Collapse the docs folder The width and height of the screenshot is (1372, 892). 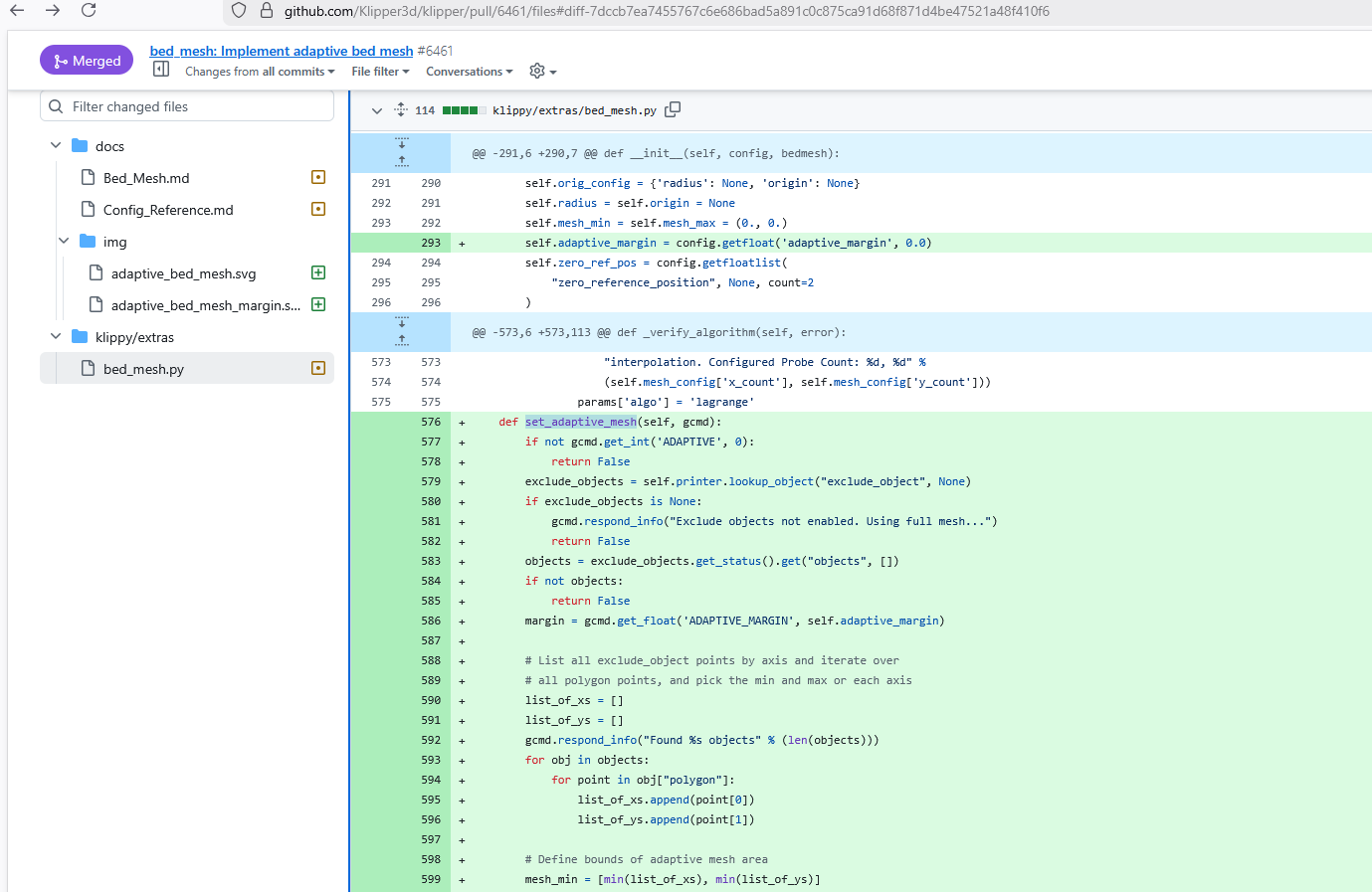point(56,146)
